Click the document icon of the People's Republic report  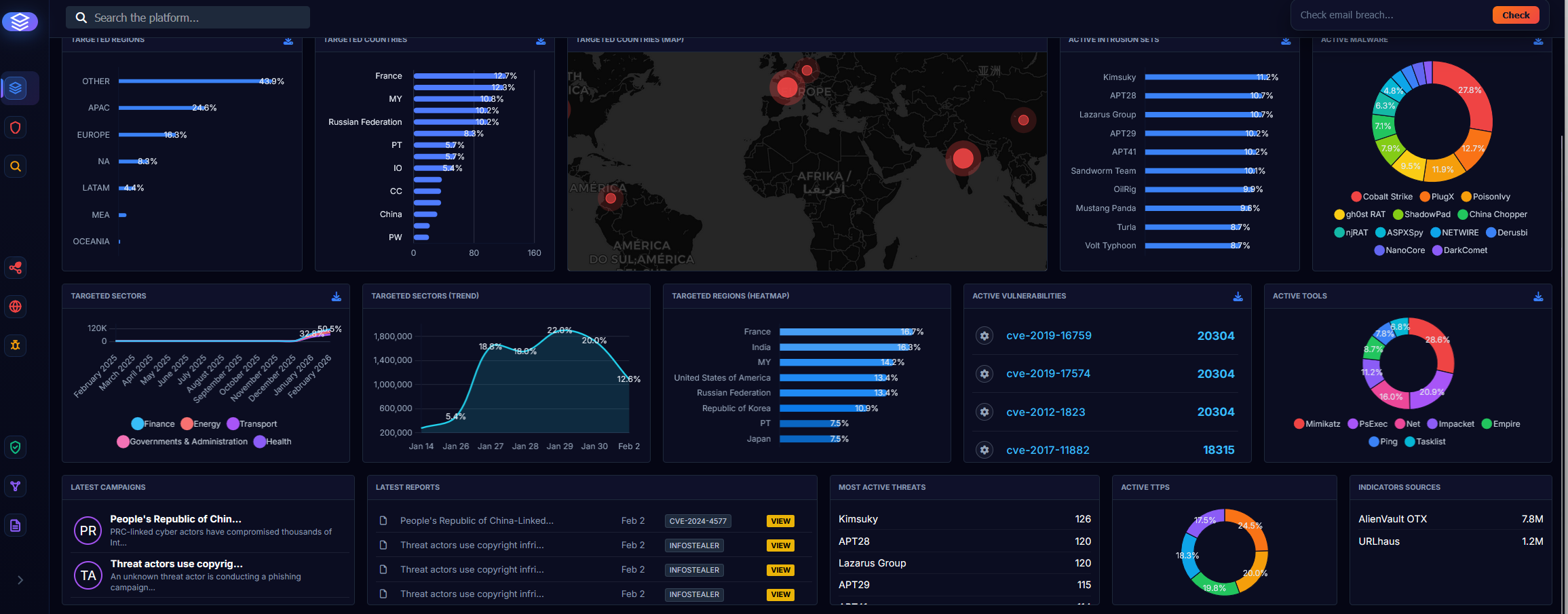(383, 521)
